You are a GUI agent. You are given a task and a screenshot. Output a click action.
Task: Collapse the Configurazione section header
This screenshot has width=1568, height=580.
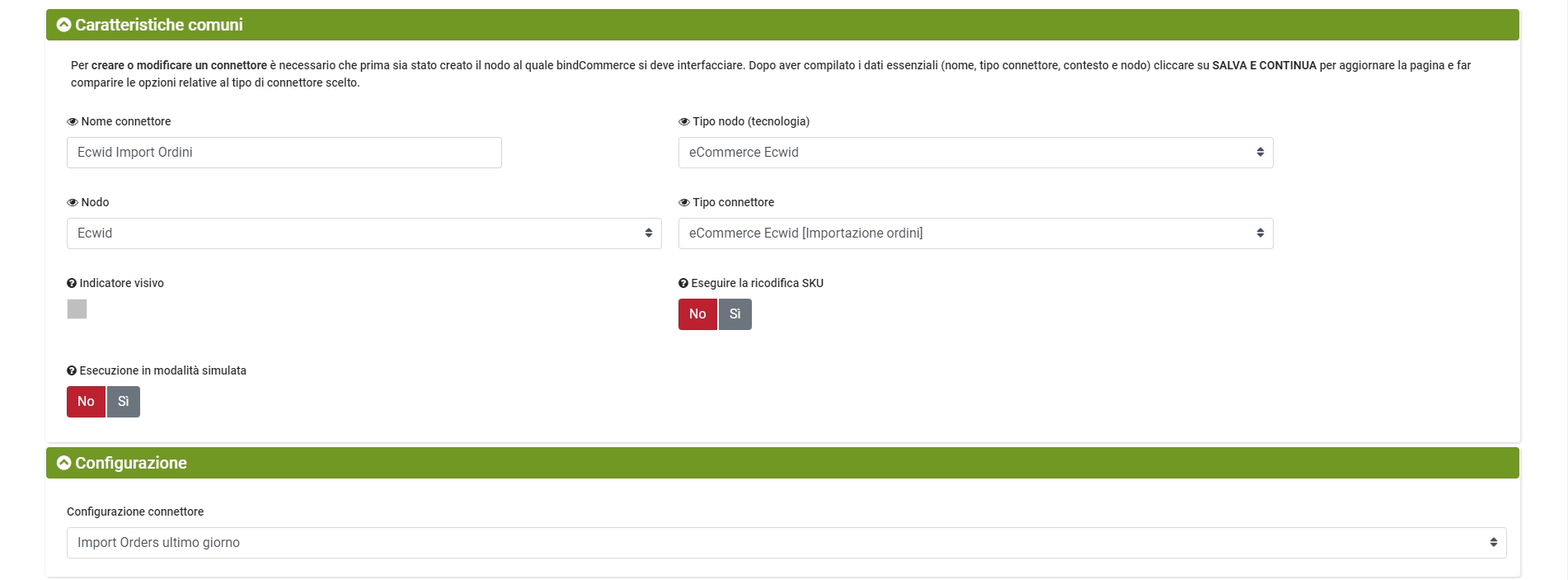point(63,463)
